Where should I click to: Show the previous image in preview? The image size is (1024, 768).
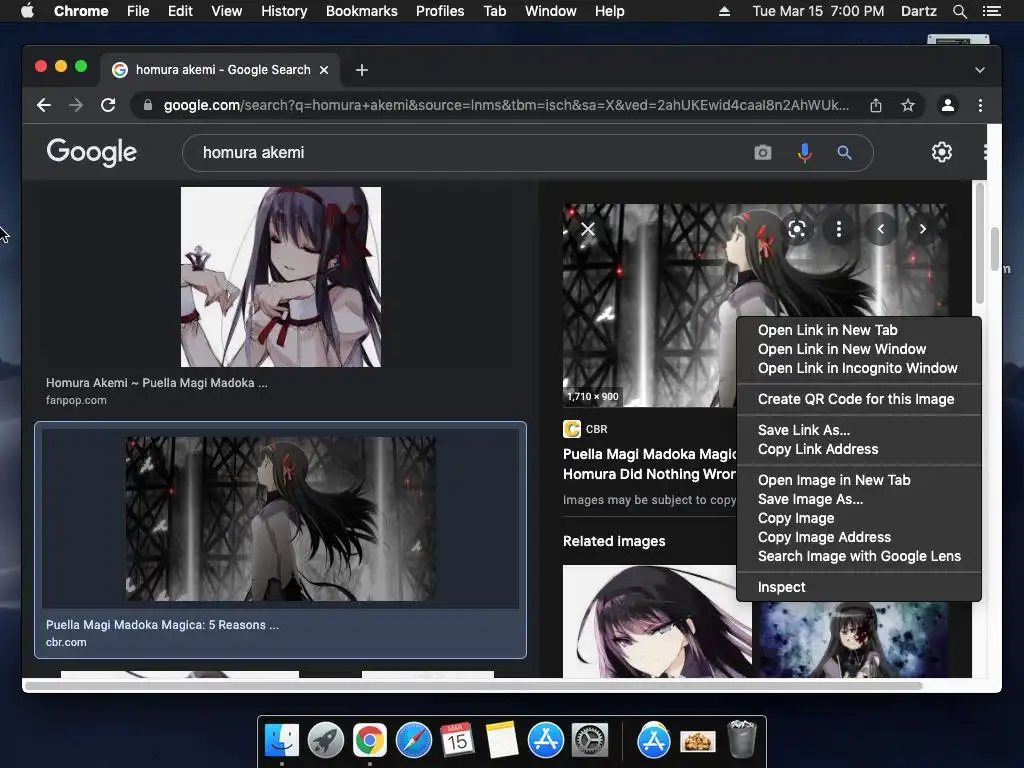point(880,229)
